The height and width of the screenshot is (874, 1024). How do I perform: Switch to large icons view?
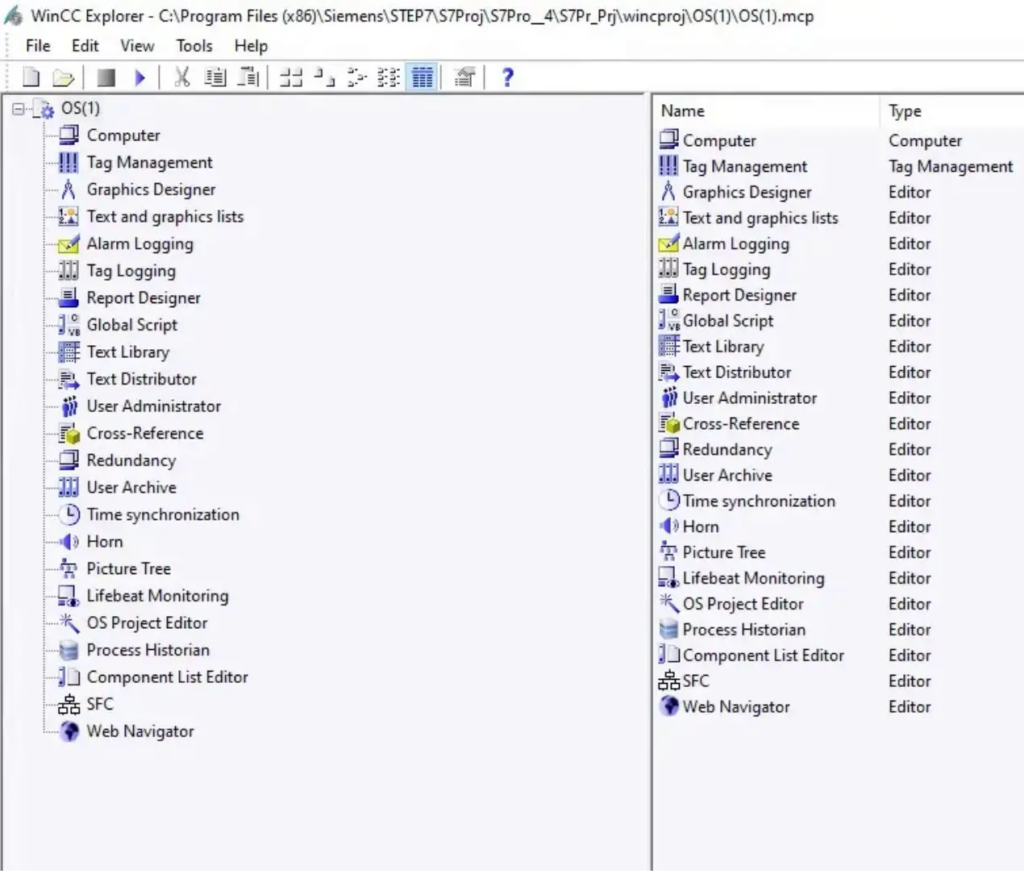tap(290, 77)
